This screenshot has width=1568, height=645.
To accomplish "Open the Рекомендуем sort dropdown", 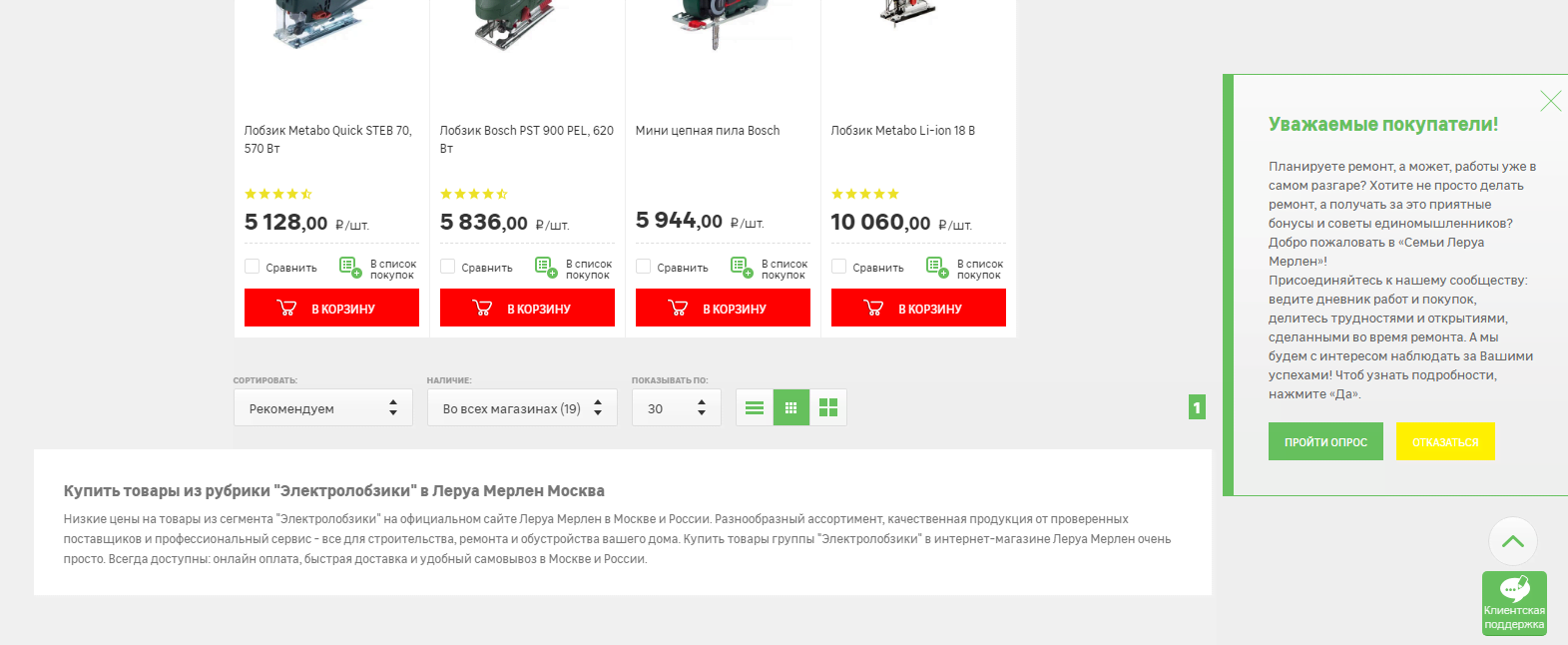I will pyautogui.click(x=323, y=407).
